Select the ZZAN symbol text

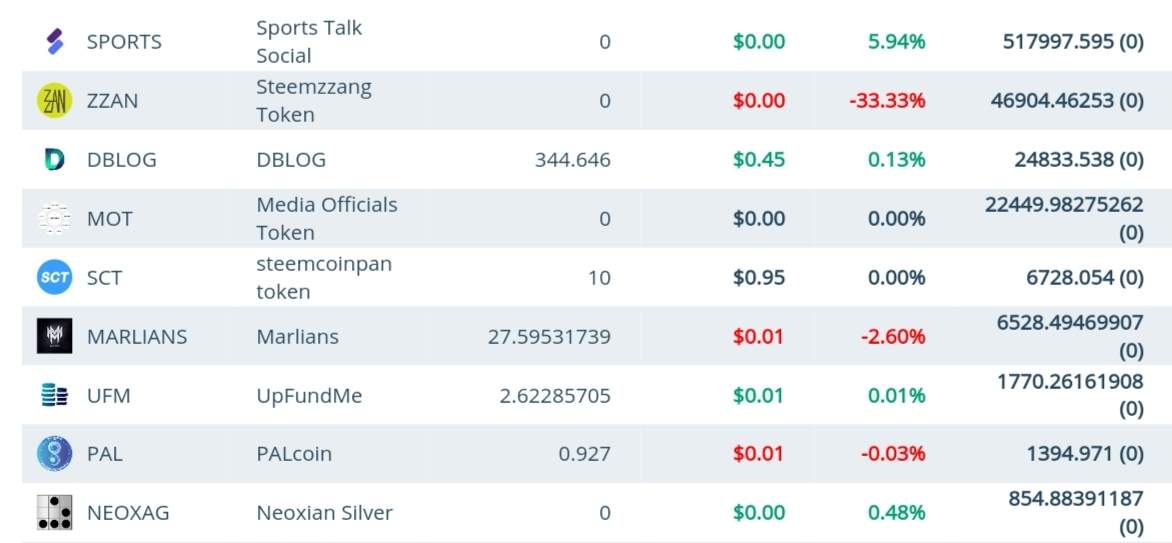113,101
